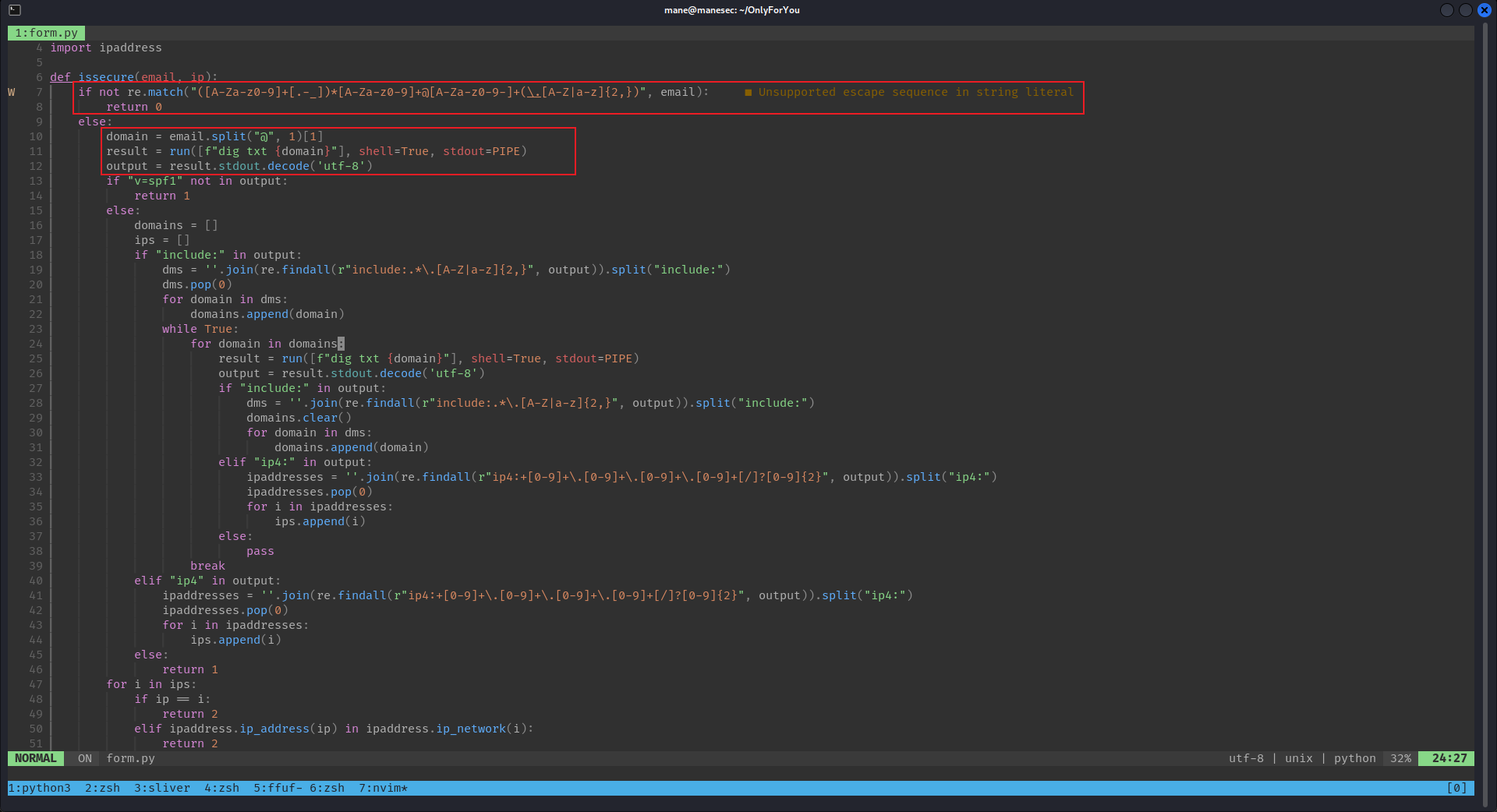Click dms.pop(0) on line 20

click(x=197, y=284)
